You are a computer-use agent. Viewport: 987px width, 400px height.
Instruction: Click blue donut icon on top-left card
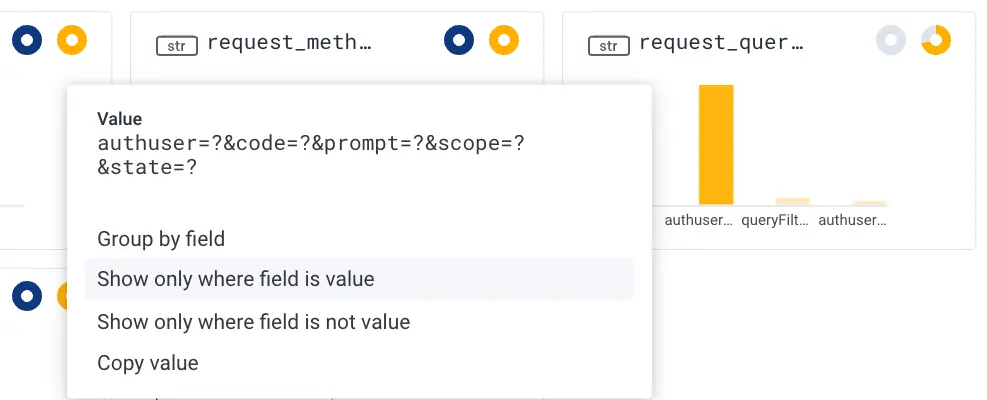coord(27,41)
